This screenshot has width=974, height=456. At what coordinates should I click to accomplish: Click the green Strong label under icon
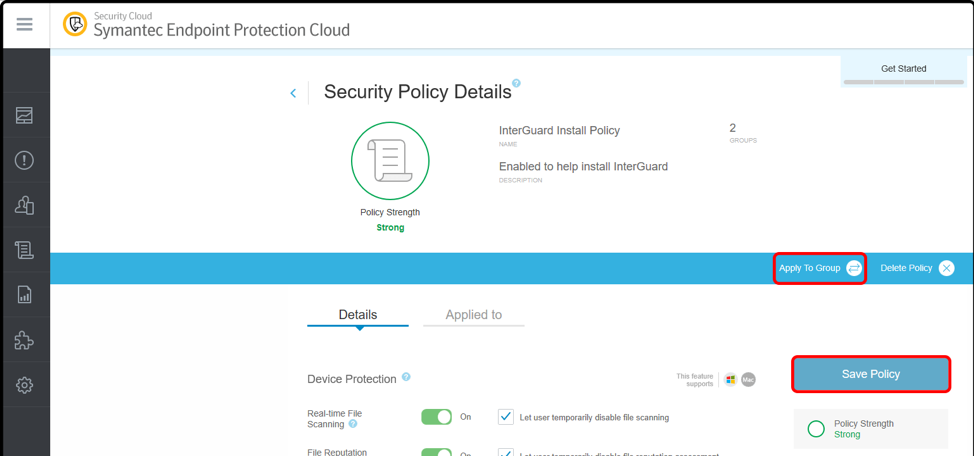(x=390, y=227)
